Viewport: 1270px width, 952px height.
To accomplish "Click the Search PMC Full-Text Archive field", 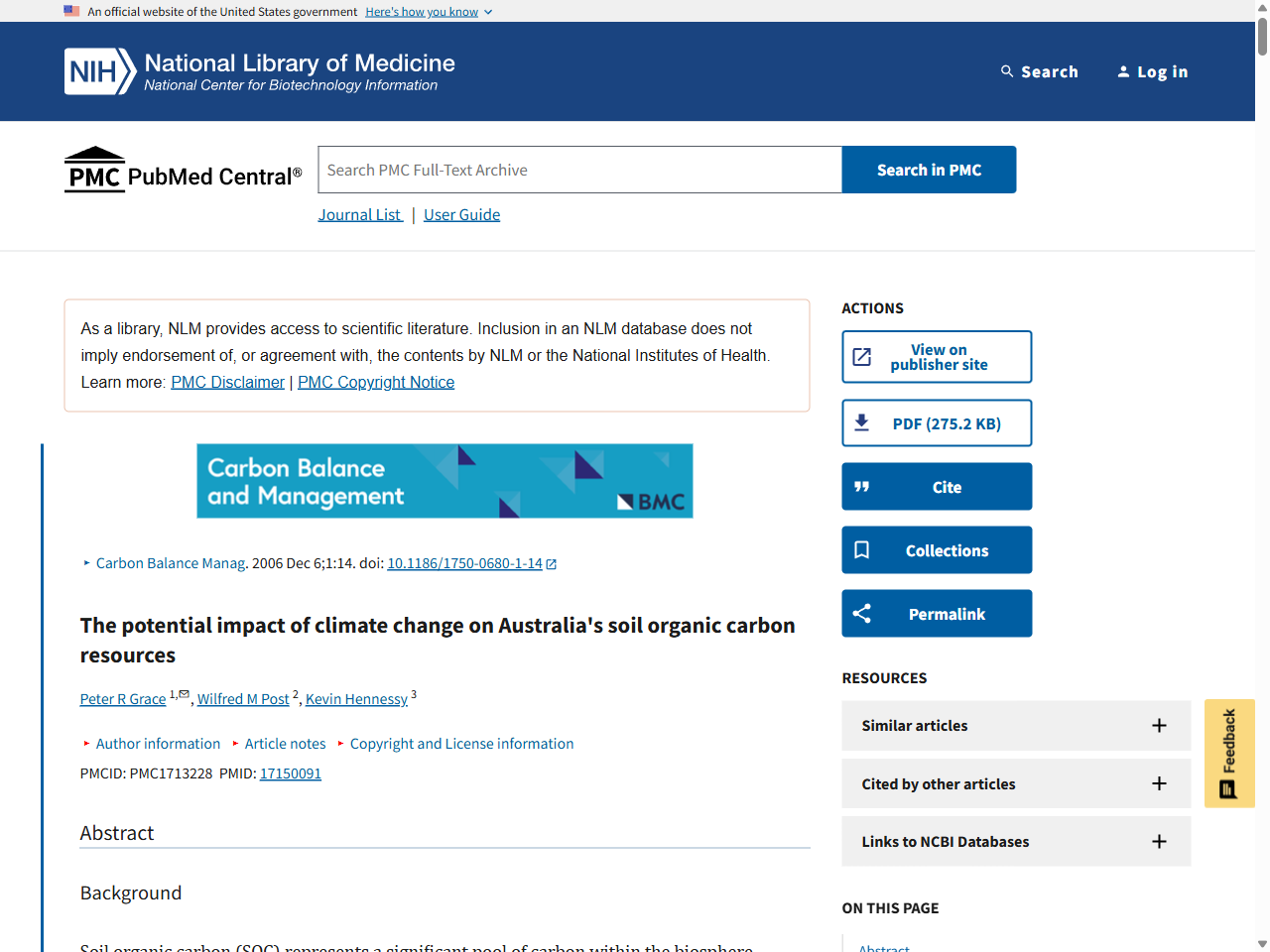I will pos(579,170).
